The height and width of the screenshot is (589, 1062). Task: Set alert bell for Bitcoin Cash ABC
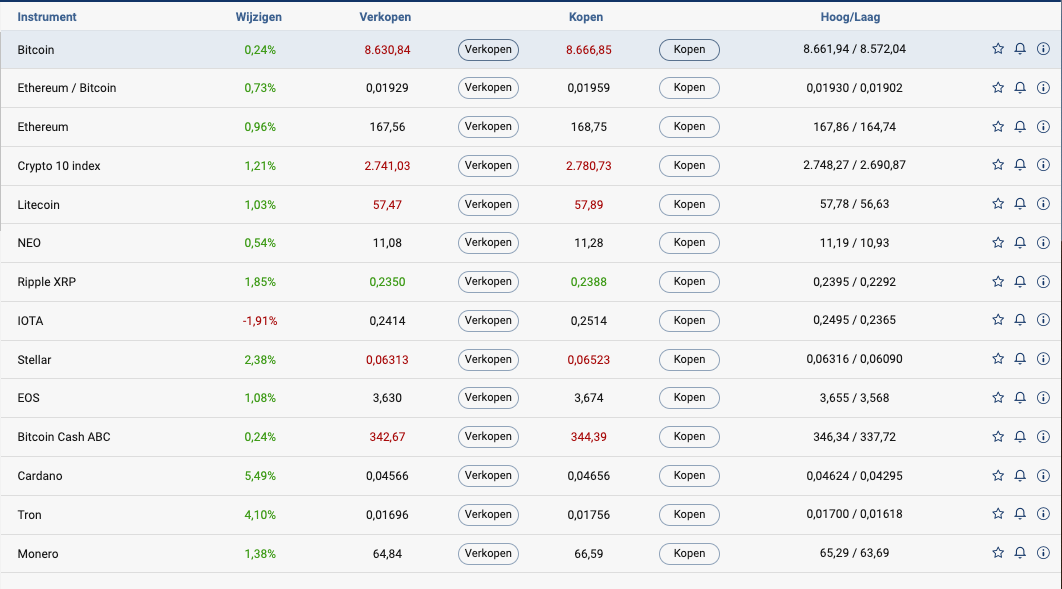tap(1020, 437)
